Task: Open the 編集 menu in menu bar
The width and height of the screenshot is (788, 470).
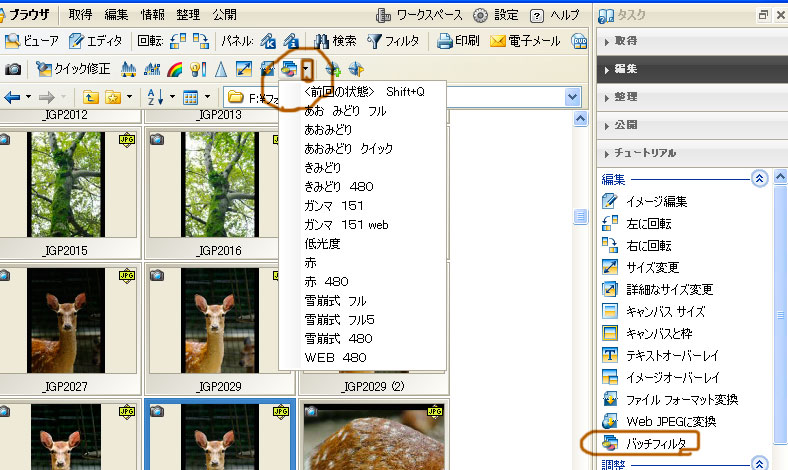Action: coord(117,15)
